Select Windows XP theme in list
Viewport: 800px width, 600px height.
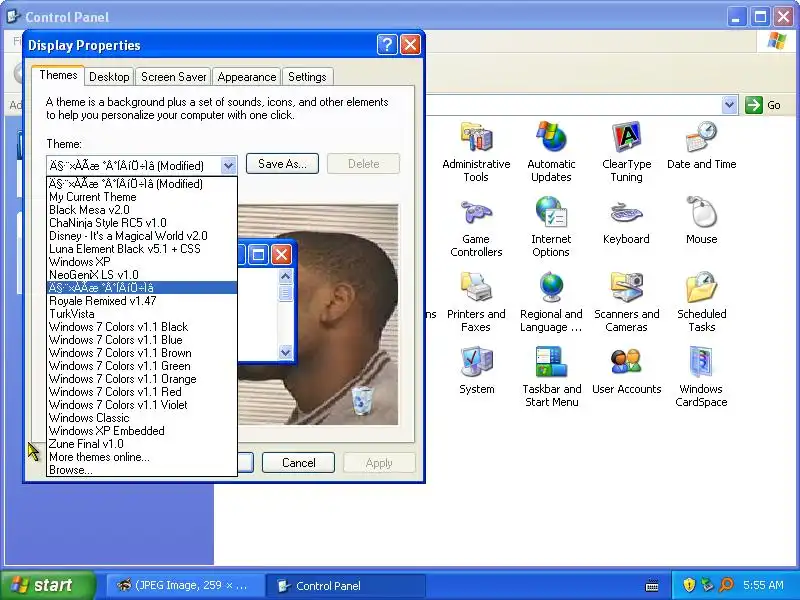pyautogui.click(x=142, y=262)
